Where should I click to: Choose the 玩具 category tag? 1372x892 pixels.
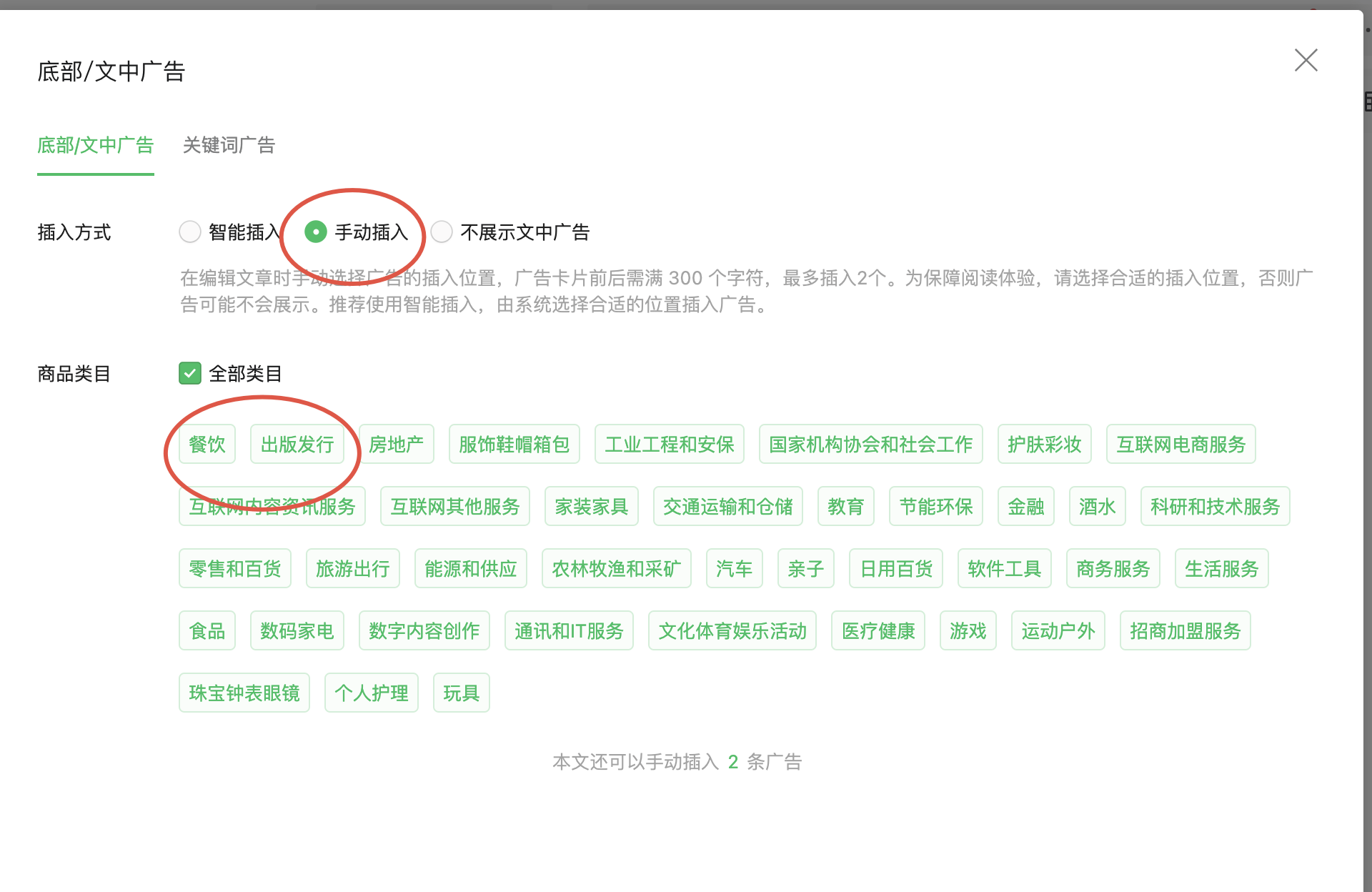[x=462, y=693]
